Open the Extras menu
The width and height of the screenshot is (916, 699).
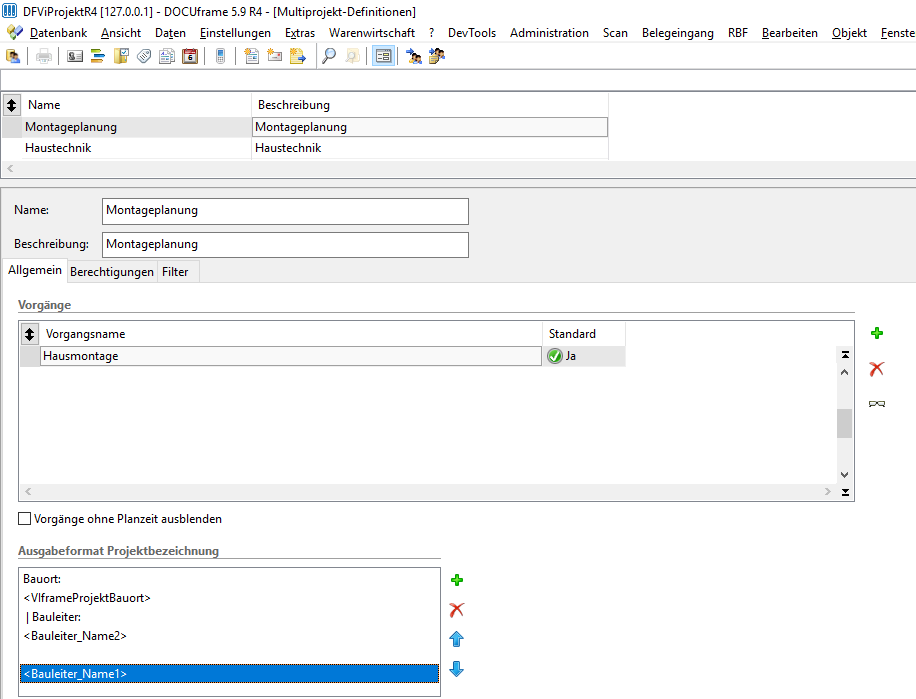[300, 33]
